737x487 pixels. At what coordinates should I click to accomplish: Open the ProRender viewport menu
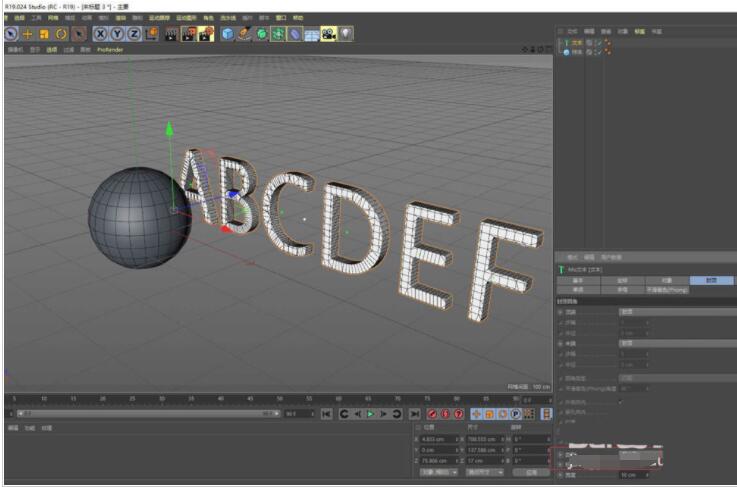110,49
